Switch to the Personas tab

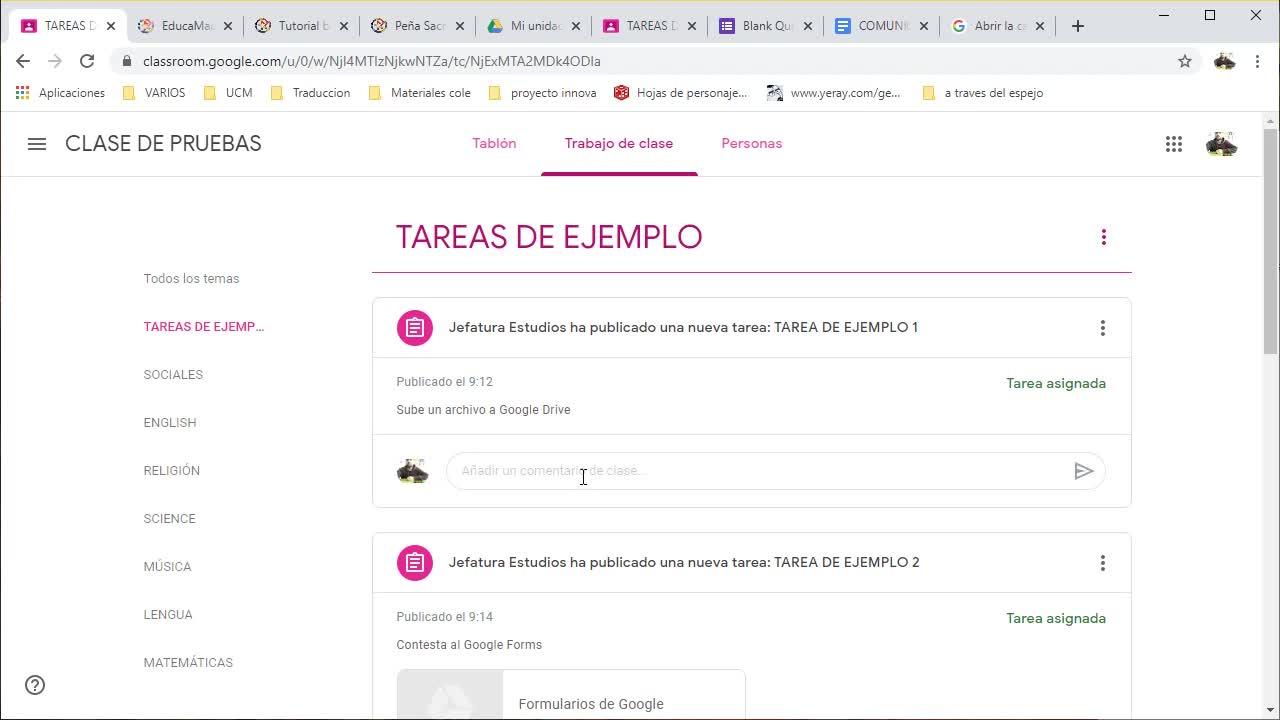pyautogui.click(x=752, y=143)
